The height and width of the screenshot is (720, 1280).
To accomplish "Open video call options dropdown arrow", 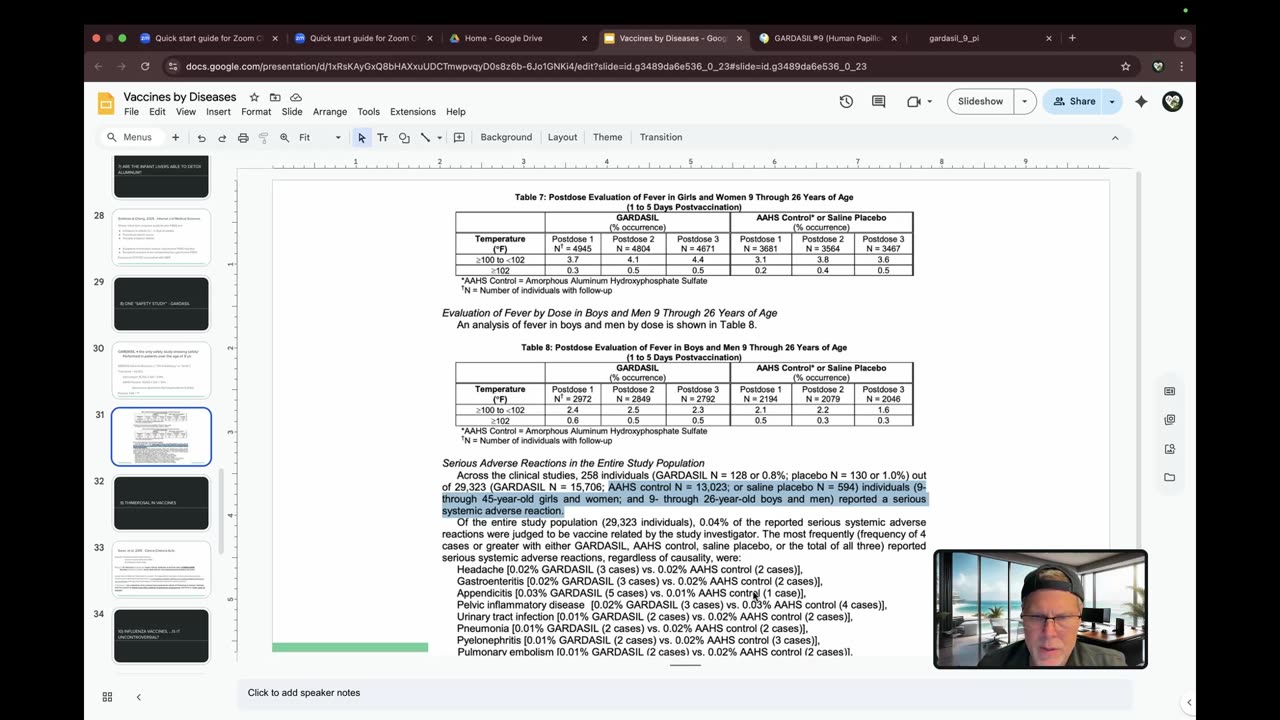I will click(929, 101).
